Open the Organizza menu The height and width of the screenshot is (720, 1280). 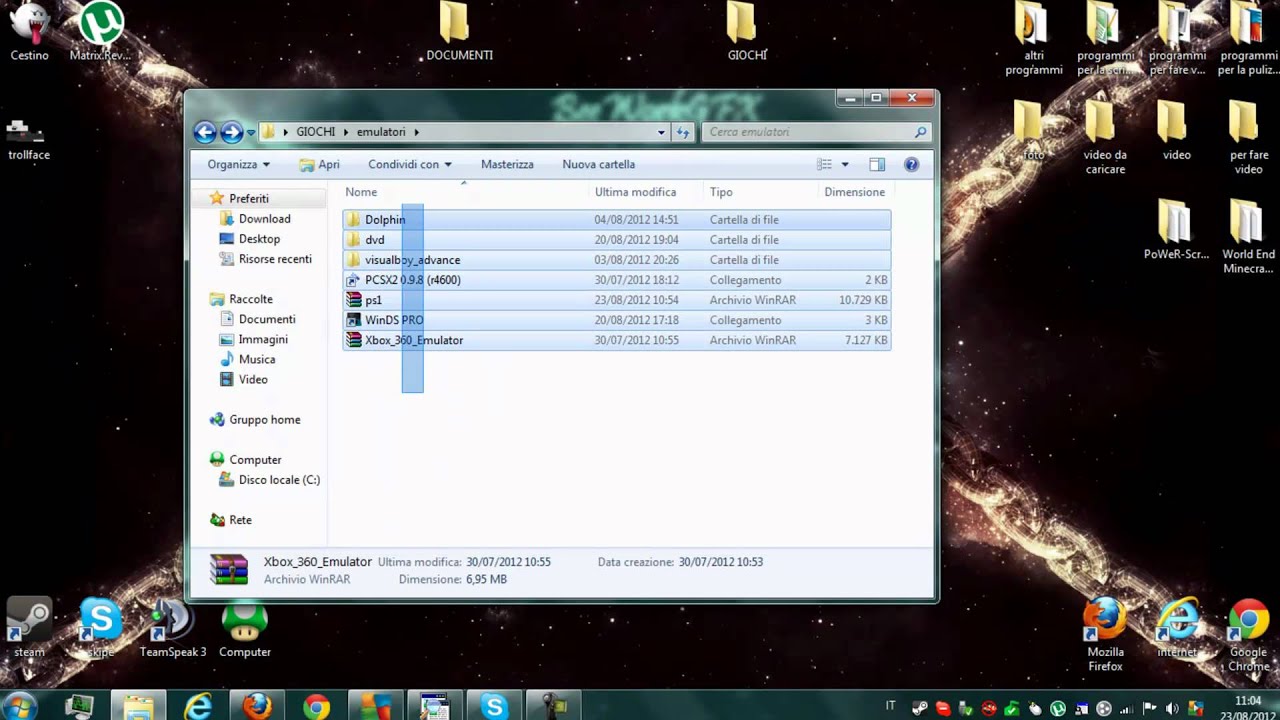pyautogui.click(x=239, y=164)
